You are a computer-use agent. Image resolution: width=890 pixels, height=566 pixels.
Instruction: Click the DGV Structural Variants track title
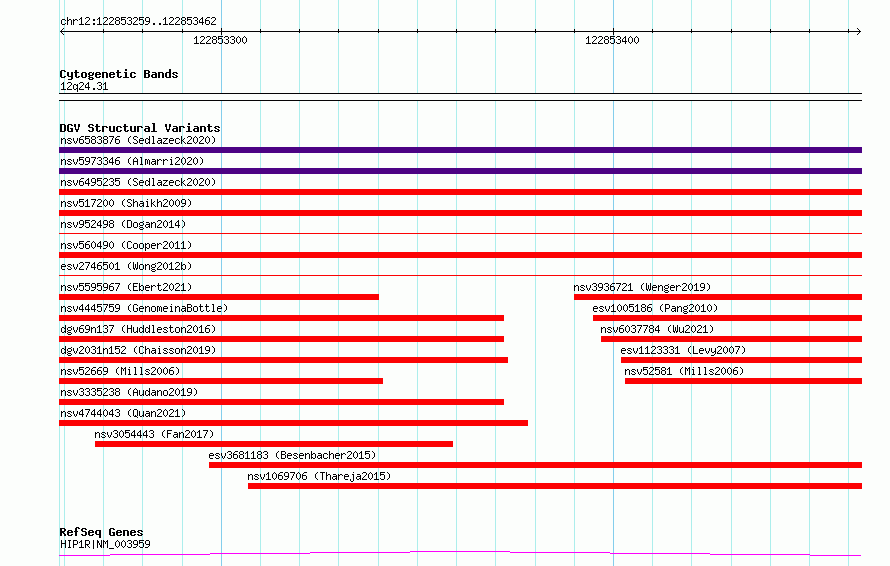pyautogui.click(x=140, y=128)
